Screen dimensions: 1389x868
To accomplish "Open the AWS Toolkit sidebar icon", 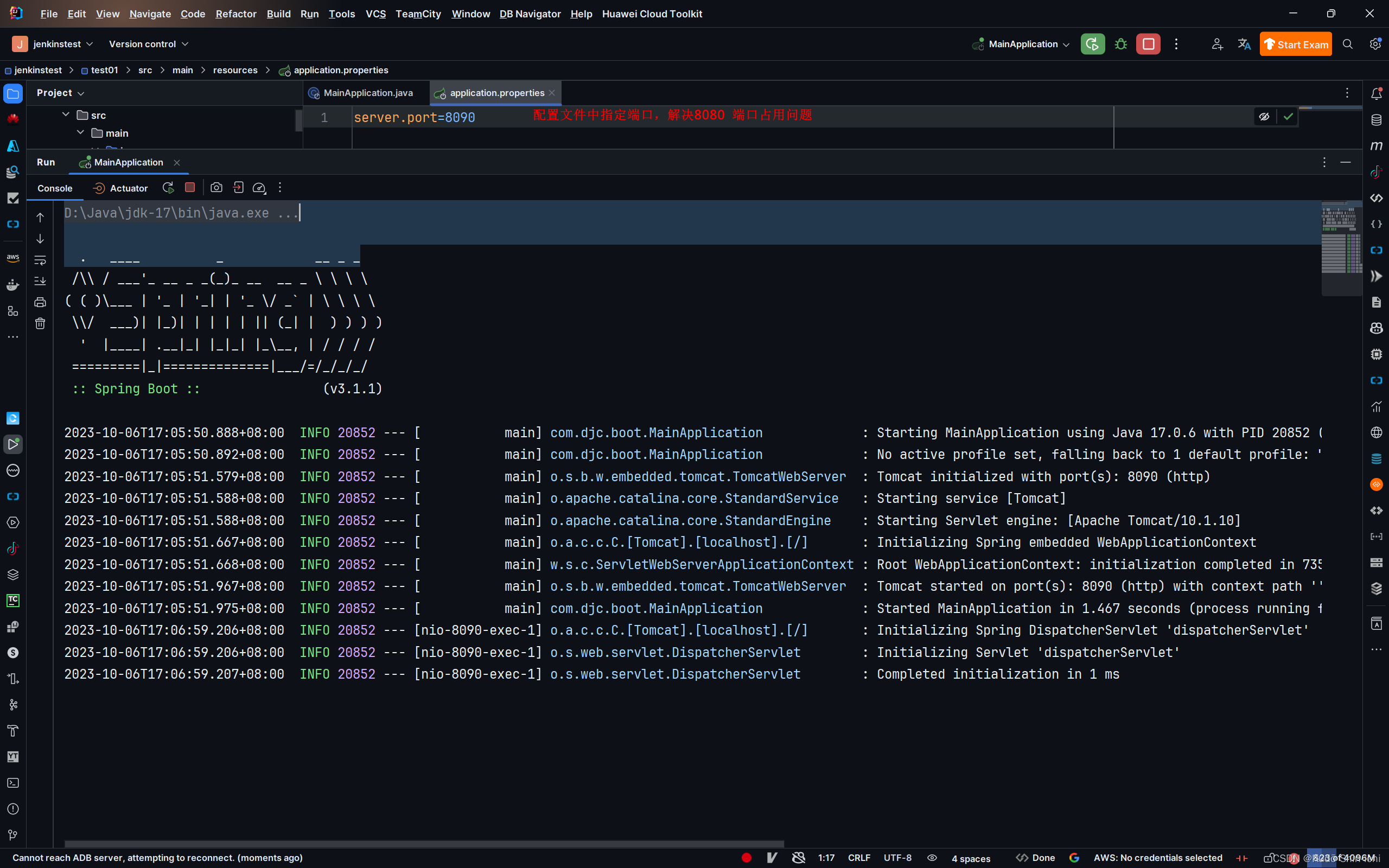I will (12, 258).
